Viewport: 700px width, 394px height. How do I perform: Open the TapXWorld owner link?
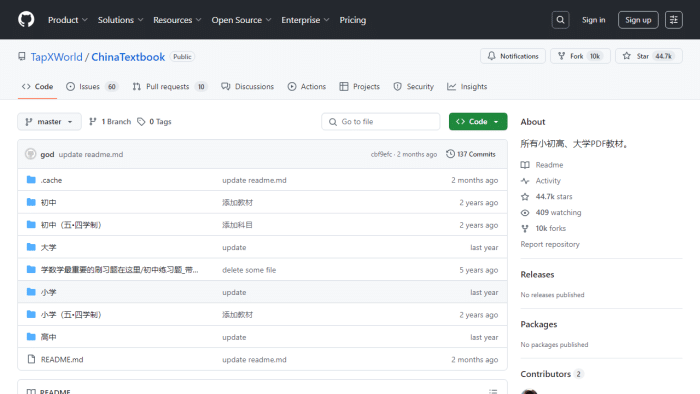[x=56, y=57]
